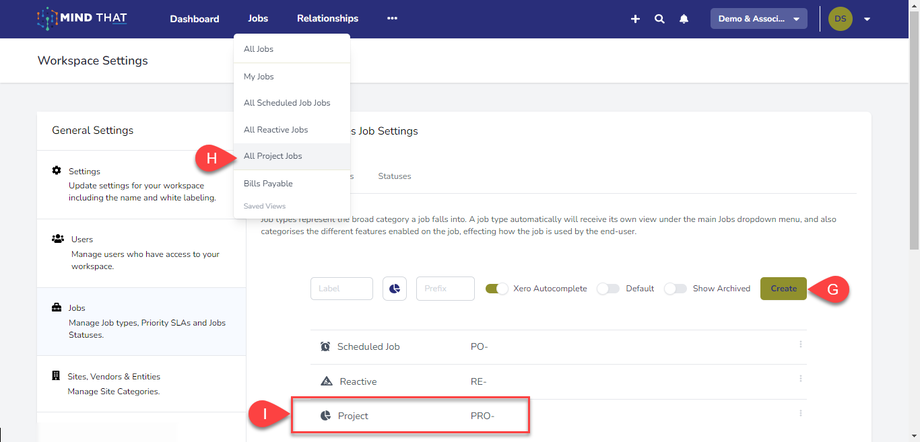This screenshot has height=442, width=920.
Task: Open the more options ellipsis in navbar
Action: coord(392,19)
